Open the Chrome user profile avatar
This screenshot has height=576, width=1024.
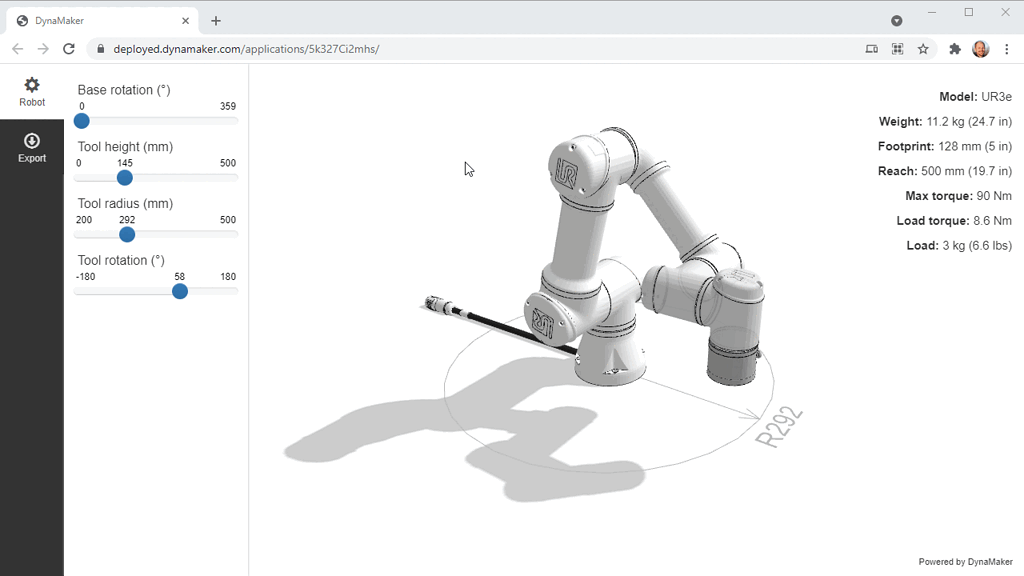[x=979, y=48]
